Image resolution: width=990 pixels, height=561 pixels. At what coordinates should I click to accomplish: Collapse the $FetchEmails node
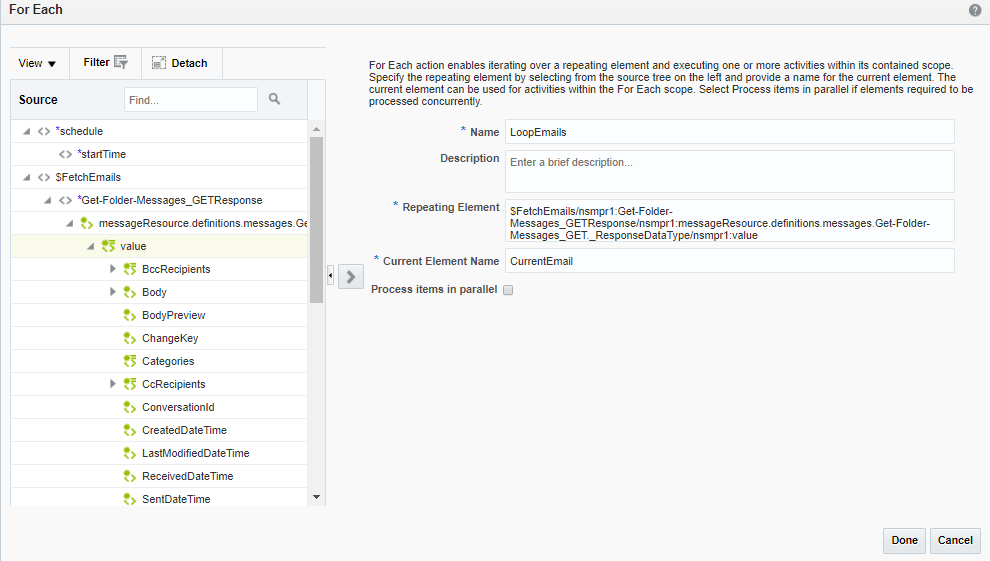pos(26,177)
